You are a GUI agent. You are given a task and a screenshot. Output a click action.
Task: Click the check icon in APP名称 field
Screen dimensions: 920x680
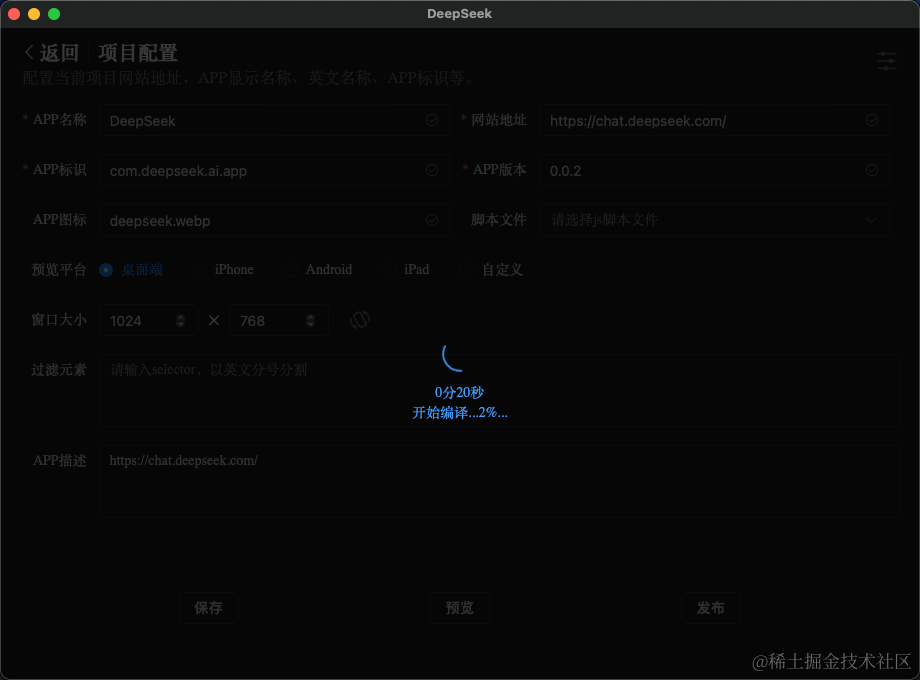pyautogui.click(x=432, y=120)
